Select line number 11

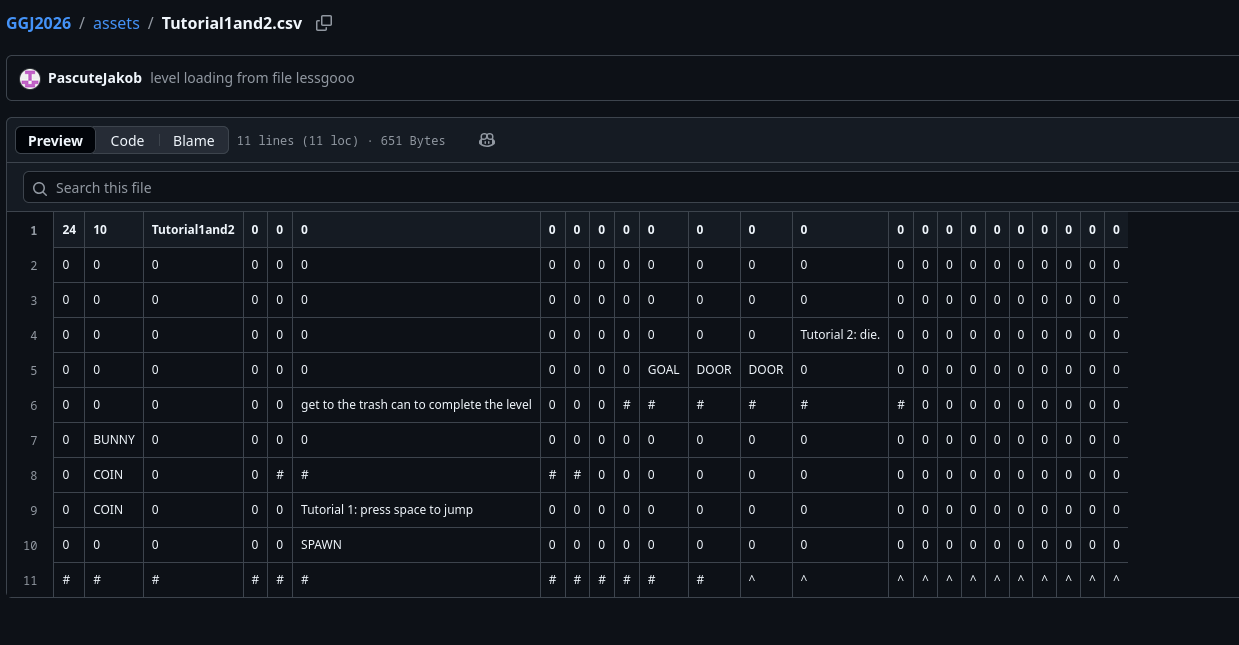[31, 580]
